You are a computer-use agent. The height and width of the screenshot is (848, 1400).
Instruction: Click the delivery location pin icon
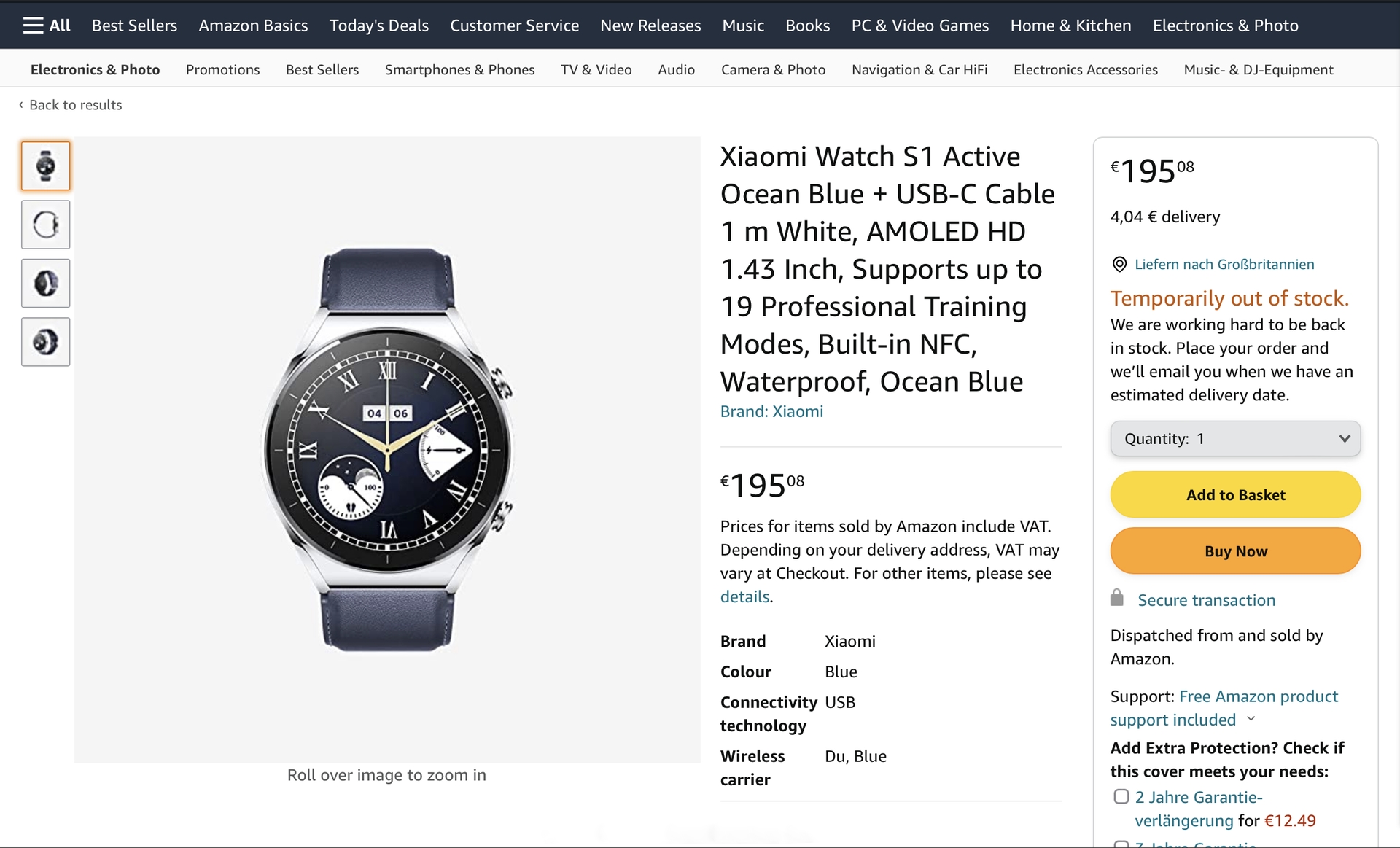tap(1119, 265)
